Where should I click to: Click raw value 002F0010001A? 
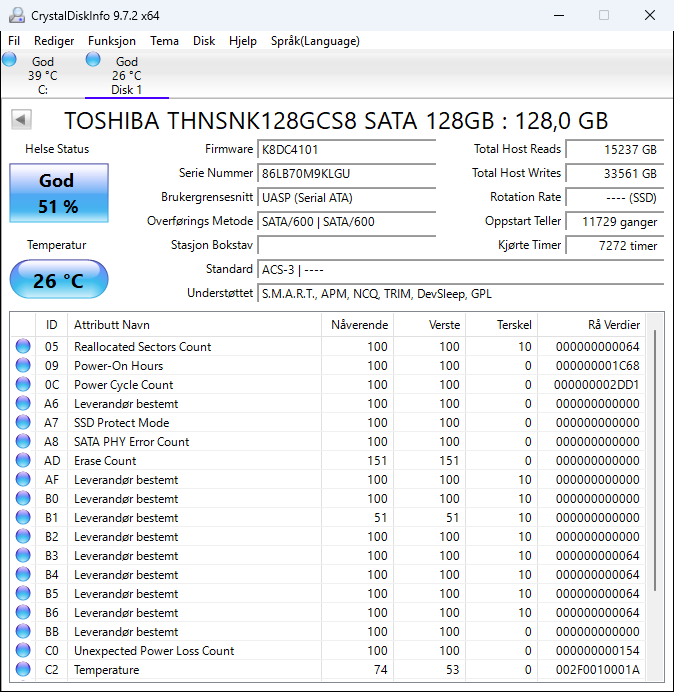click(x=597, y=669)
